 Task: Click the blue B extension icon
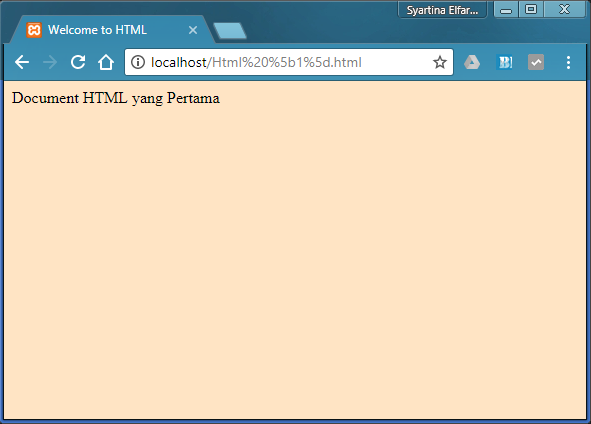click(504, 63)
